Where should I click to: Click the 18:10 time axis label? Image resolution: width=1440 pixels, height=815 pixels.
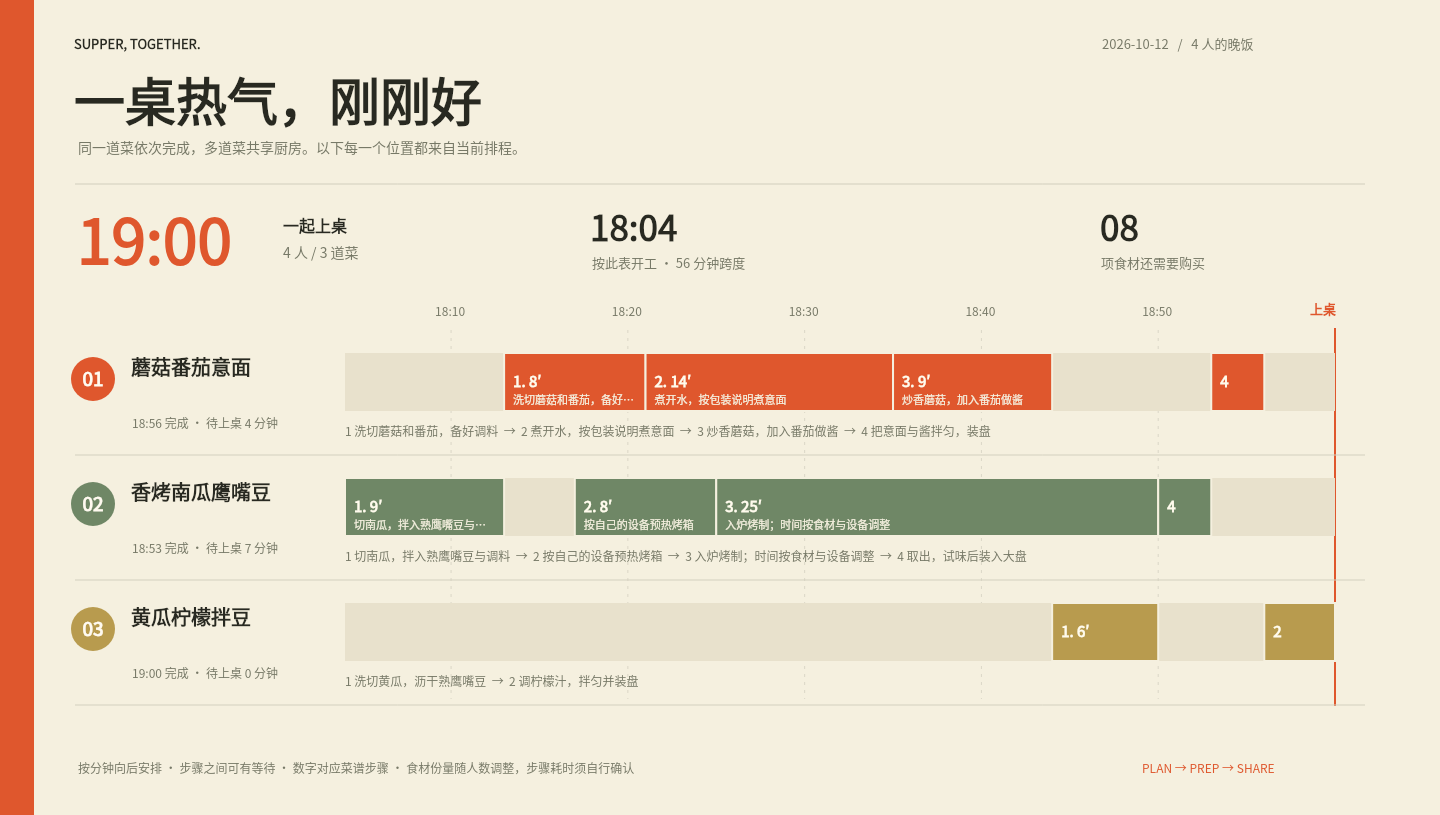click(450, 312)
